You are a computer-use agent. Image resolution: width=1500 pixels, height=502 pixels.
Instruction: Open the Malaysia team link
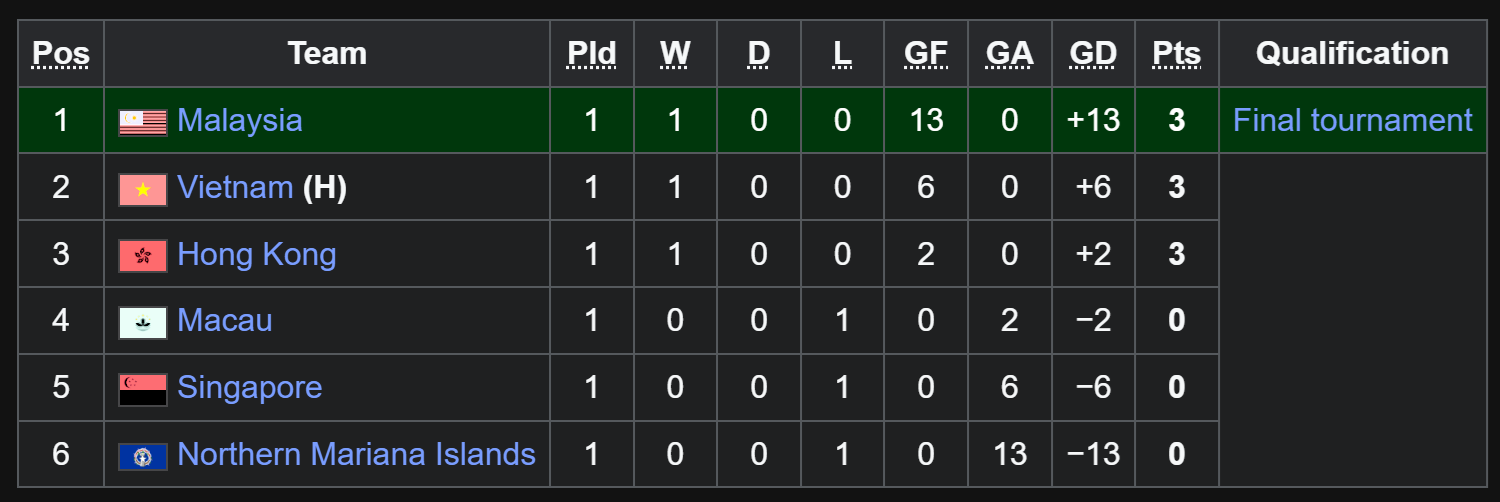pos(240,121)
